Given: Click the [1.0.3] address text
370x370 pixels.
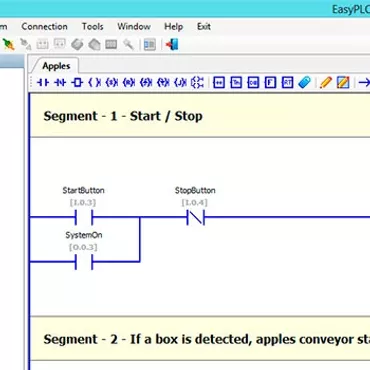Looking at the screenshot, I should [83, 202].
